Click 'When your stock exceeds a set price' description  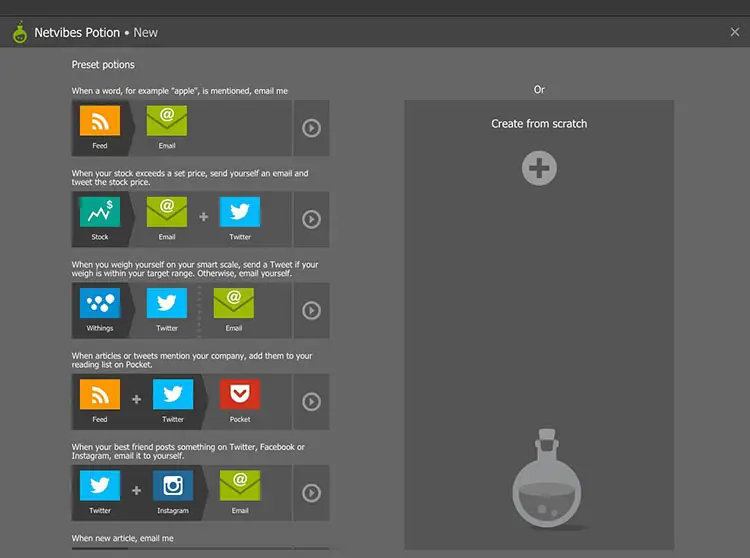190,178
